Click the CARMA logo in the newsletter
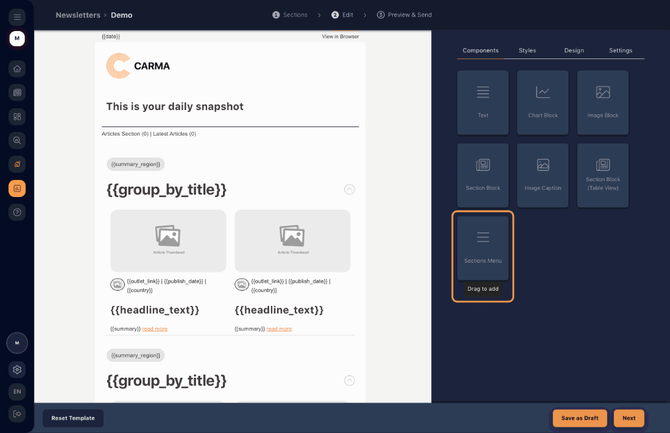 [x=138, y=66]
